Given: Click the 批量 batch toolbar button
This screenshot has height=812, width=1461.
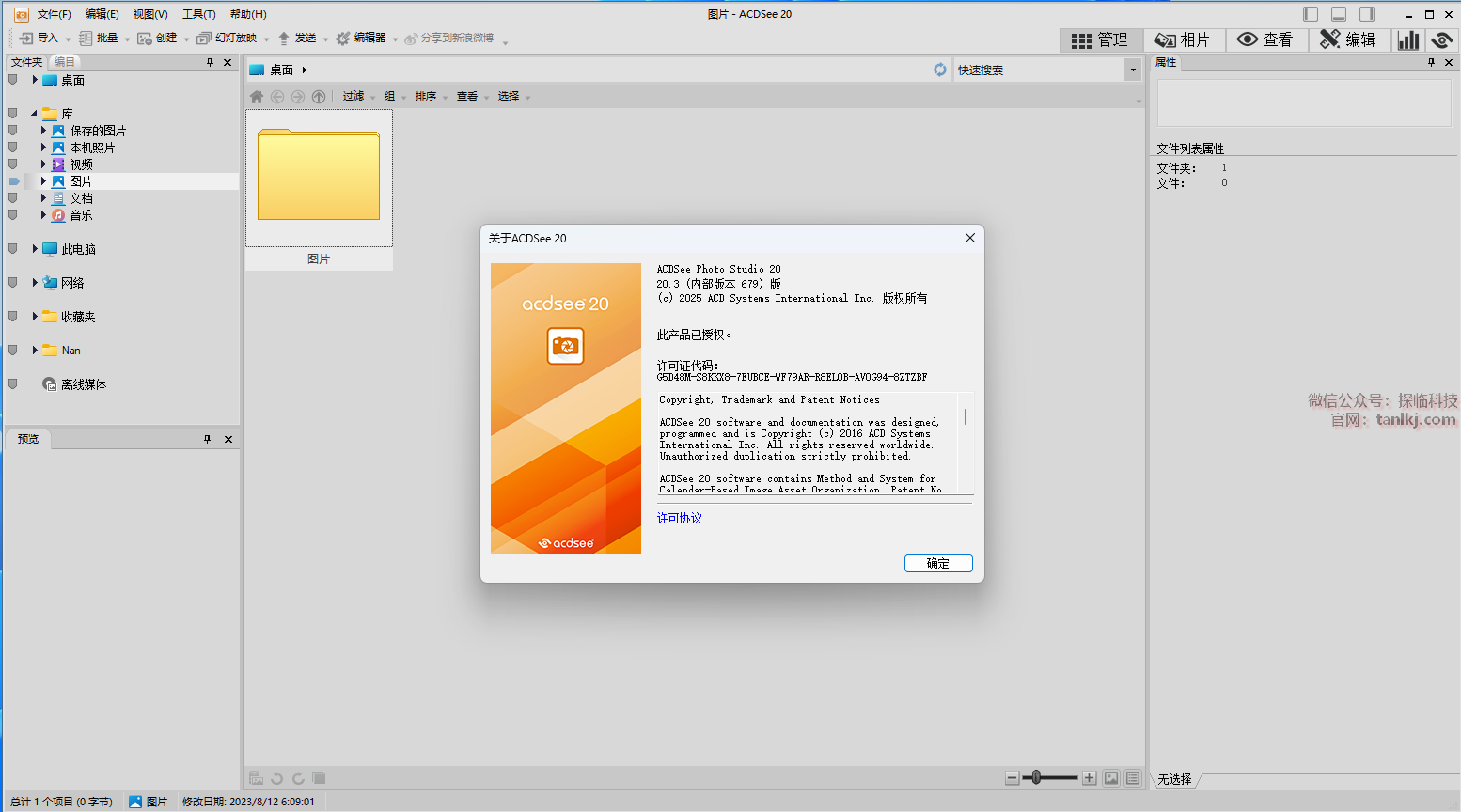Looking at the screenshot, I should (x=99, y=39).
